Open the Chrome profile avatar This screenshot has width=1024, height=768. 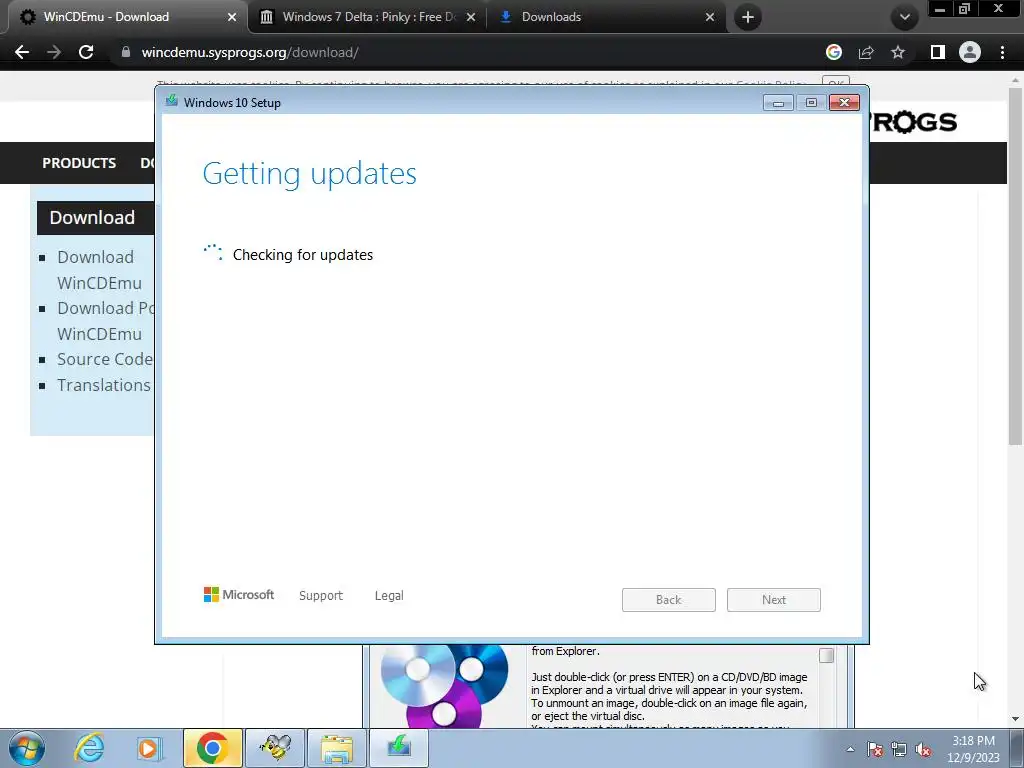[x=970, y=52]
